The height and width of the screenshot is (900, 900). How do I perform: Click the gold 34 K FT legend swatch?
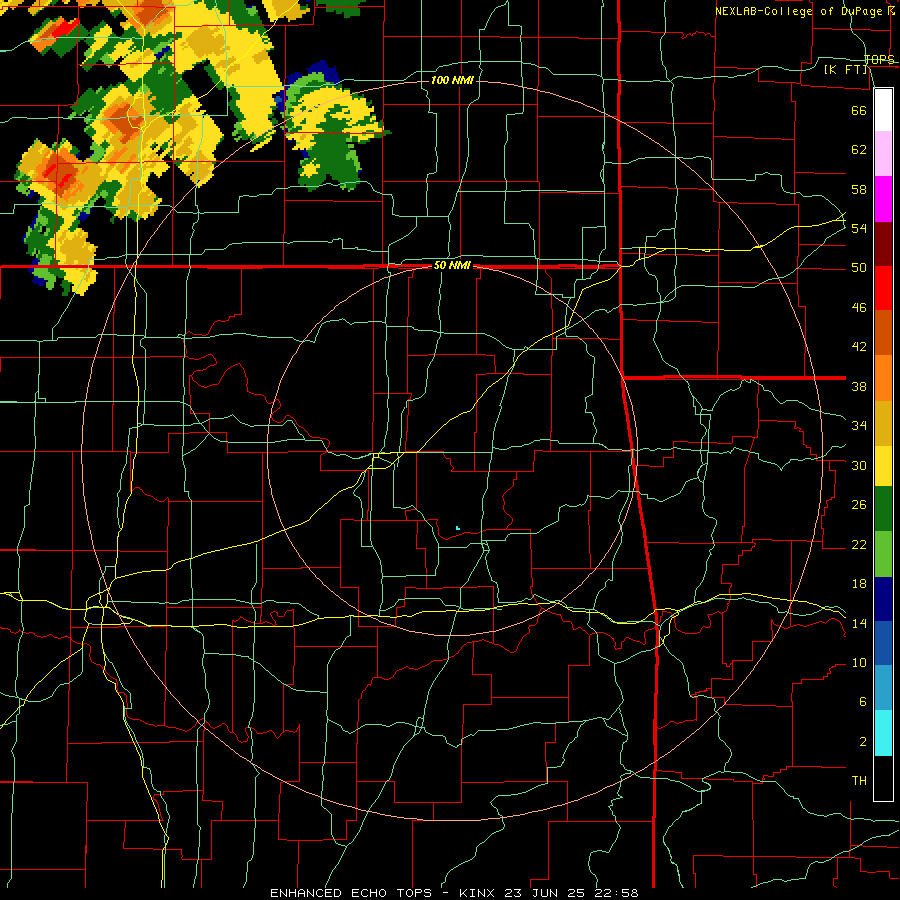pos(883,423)
